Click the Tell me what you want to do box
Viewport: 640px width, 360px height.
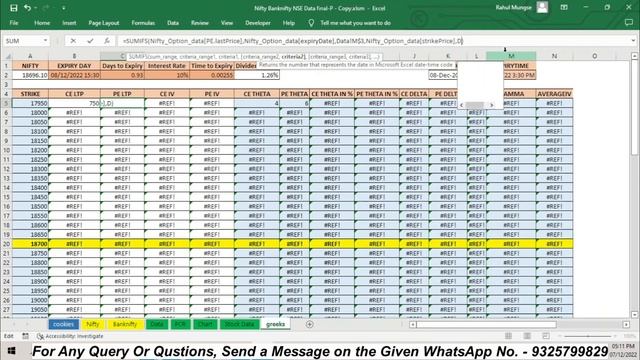pyautogui.click(x=356, y=23)
